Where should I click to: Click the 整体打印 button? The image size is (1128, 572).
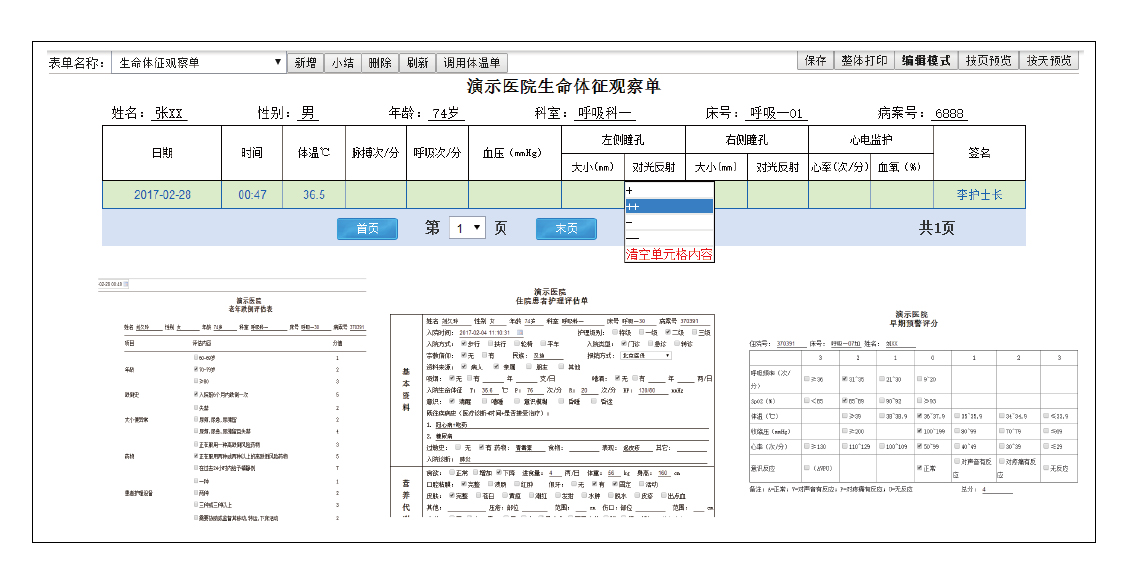point(864,60)
